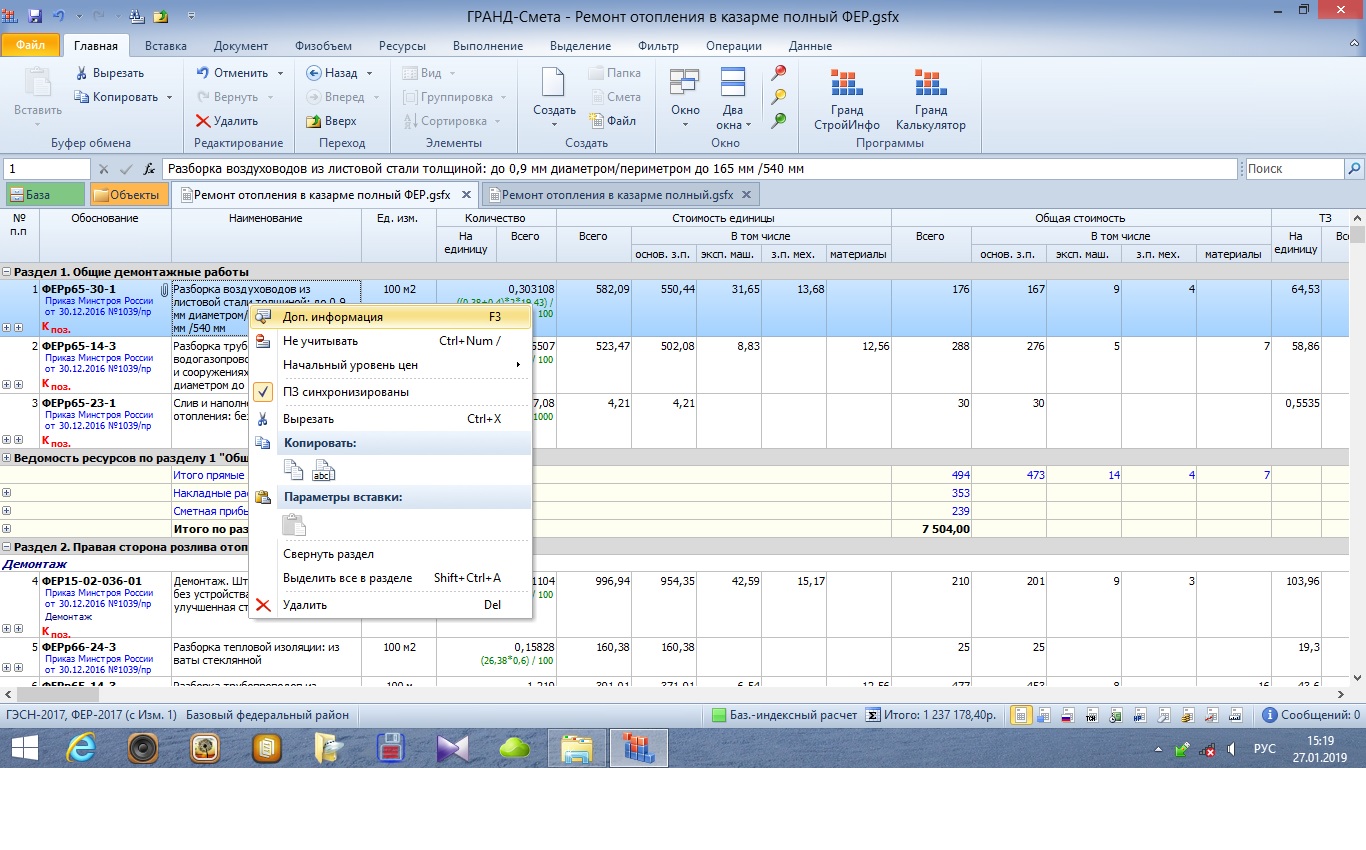Open the Сообщений info icon in status bar
The height and width of the screenshot is (850, 1366).
point(1270,715)
